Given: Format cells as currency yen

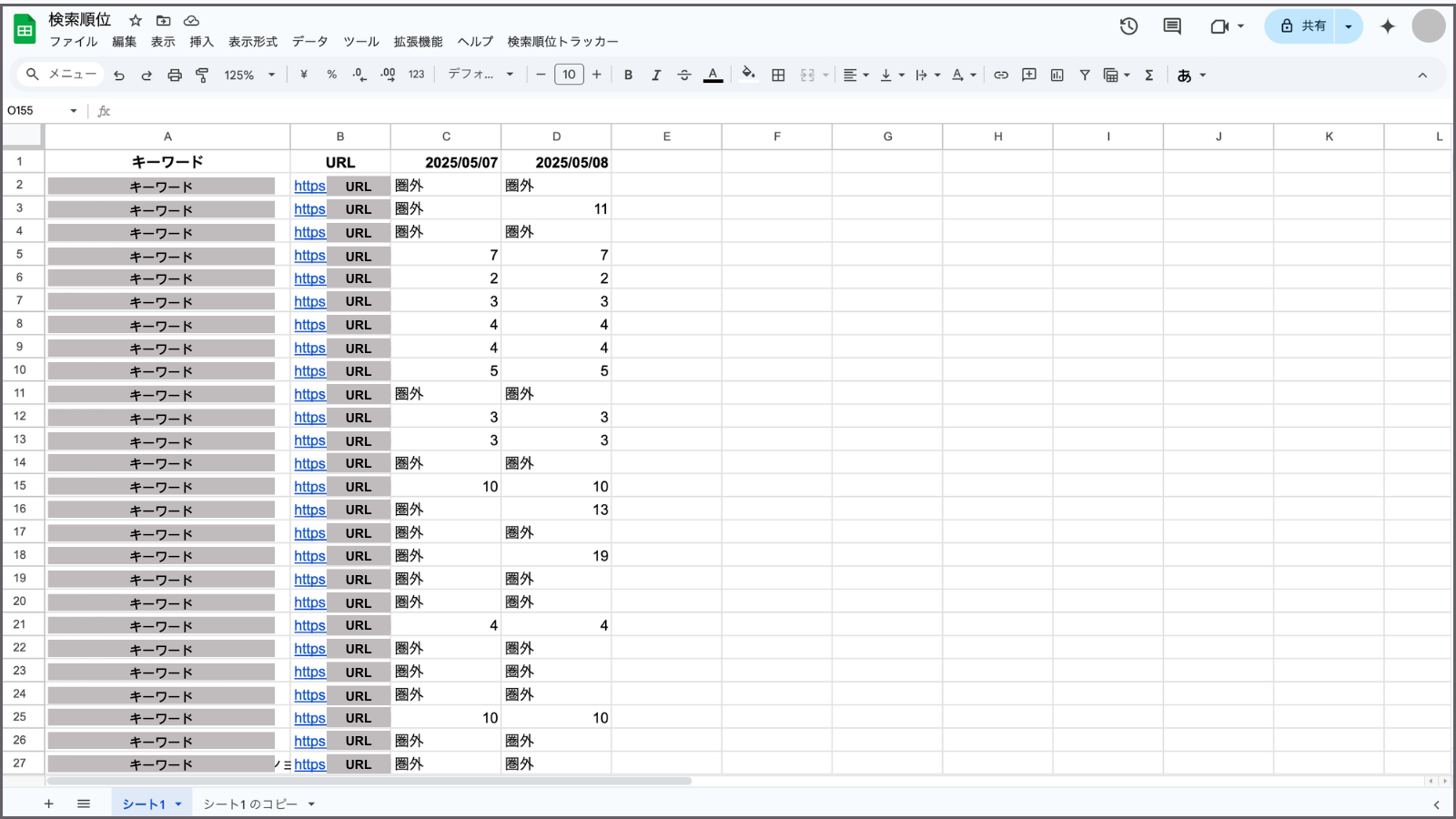Looking at the screenshot, I should pos(304,75).
